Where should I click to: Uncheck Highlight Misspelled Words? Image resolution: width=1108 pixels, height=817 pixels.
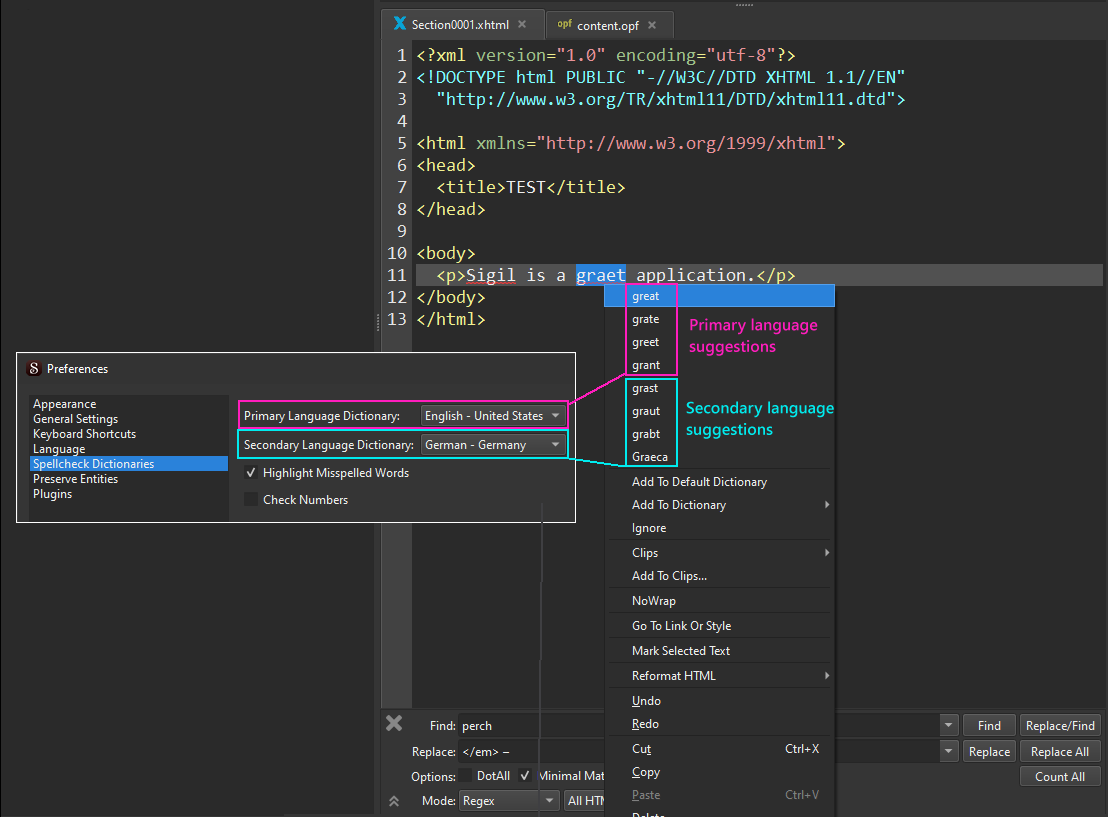[252, 473]
